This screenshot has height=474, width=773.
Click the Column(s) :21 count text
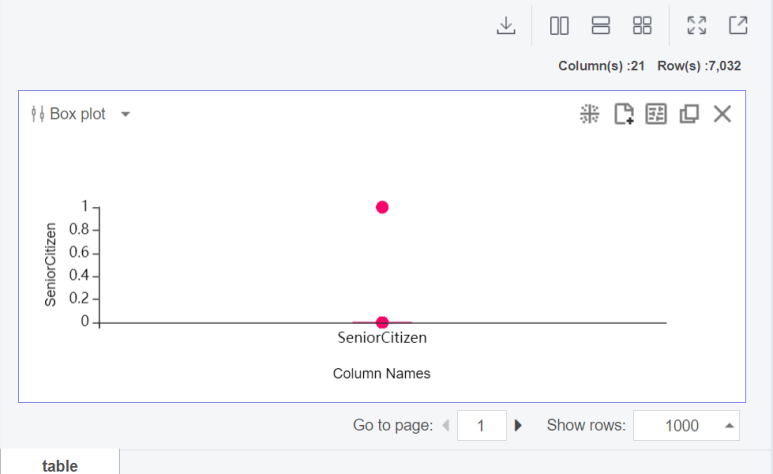[601, 66]
